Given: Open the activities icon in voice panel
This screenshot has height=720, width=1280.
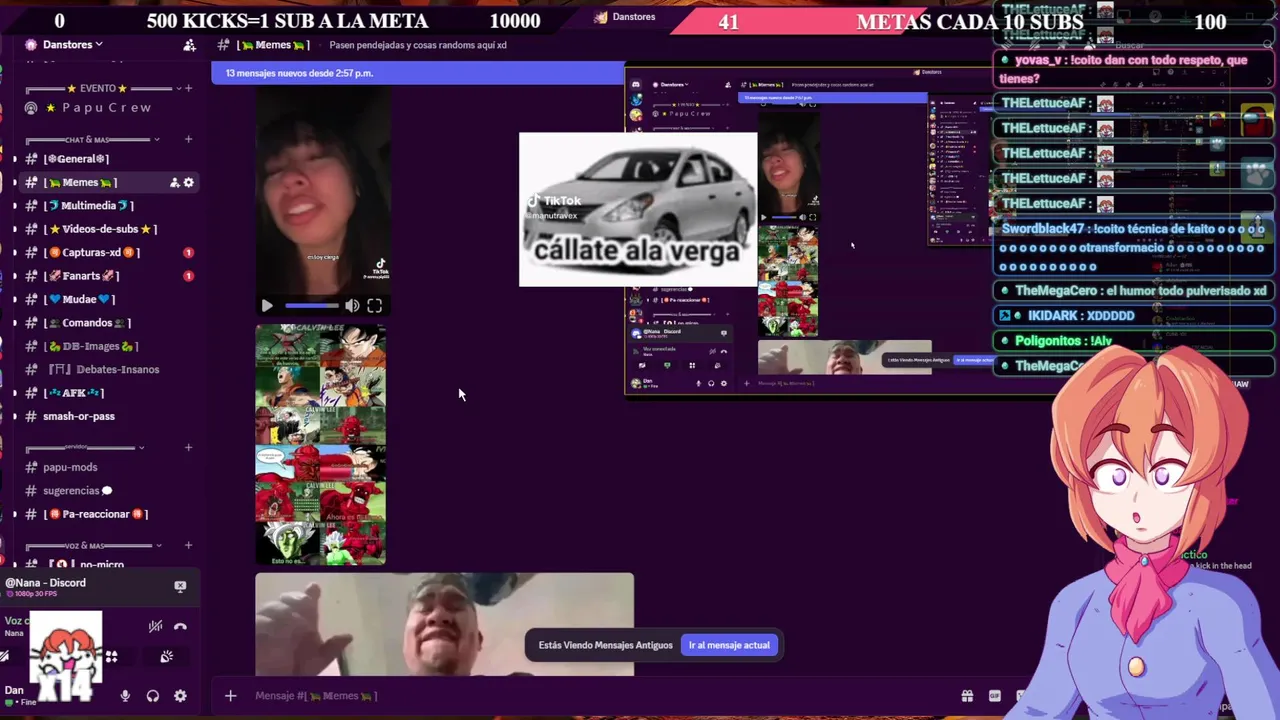Looking at the screenshot, I should coord(111,657).
